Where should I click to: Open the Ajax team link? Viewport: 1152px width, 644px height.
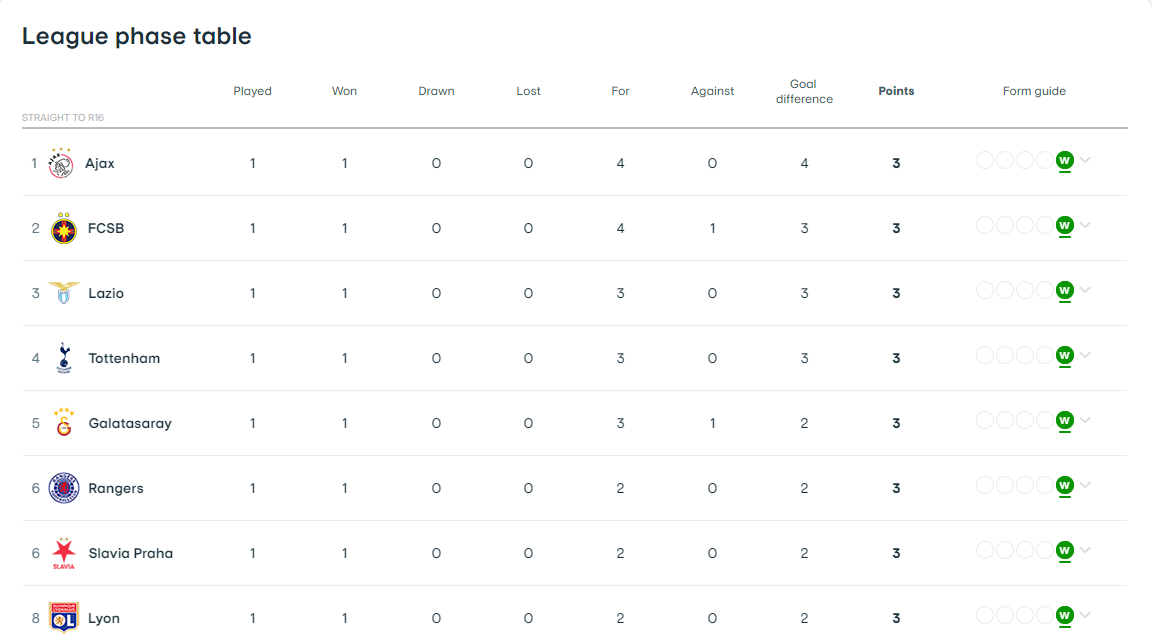click(100, 163)
